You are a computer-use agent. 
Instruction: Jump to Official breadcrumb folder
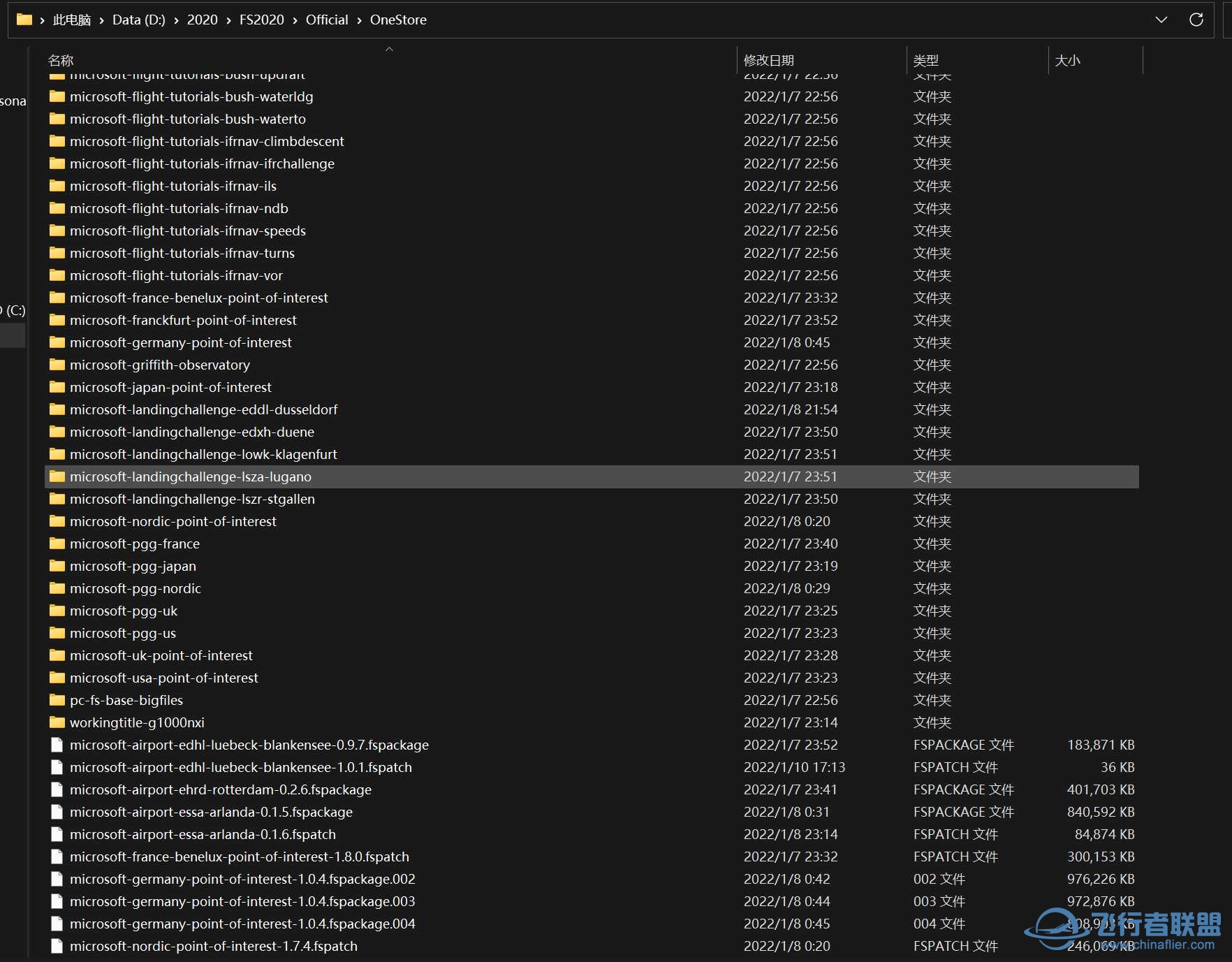[327, 20]
